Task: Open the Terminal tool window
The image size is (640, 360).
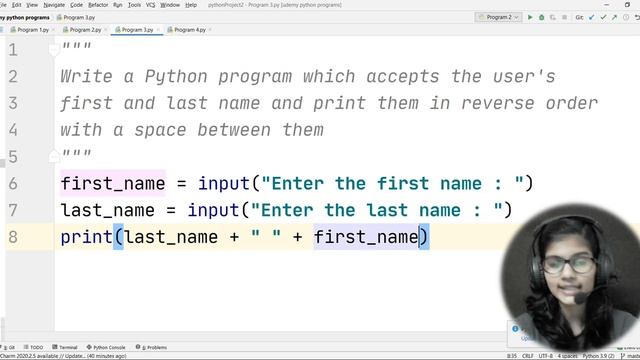Action: click(x=65, y=347)
